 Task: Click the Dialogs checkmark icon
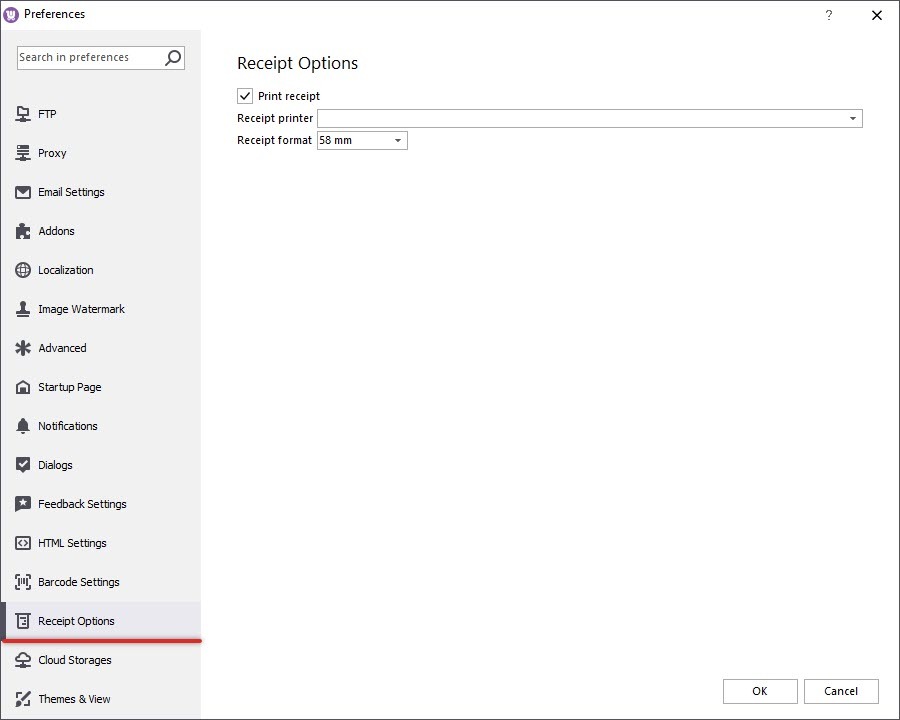tap(23, 465)
